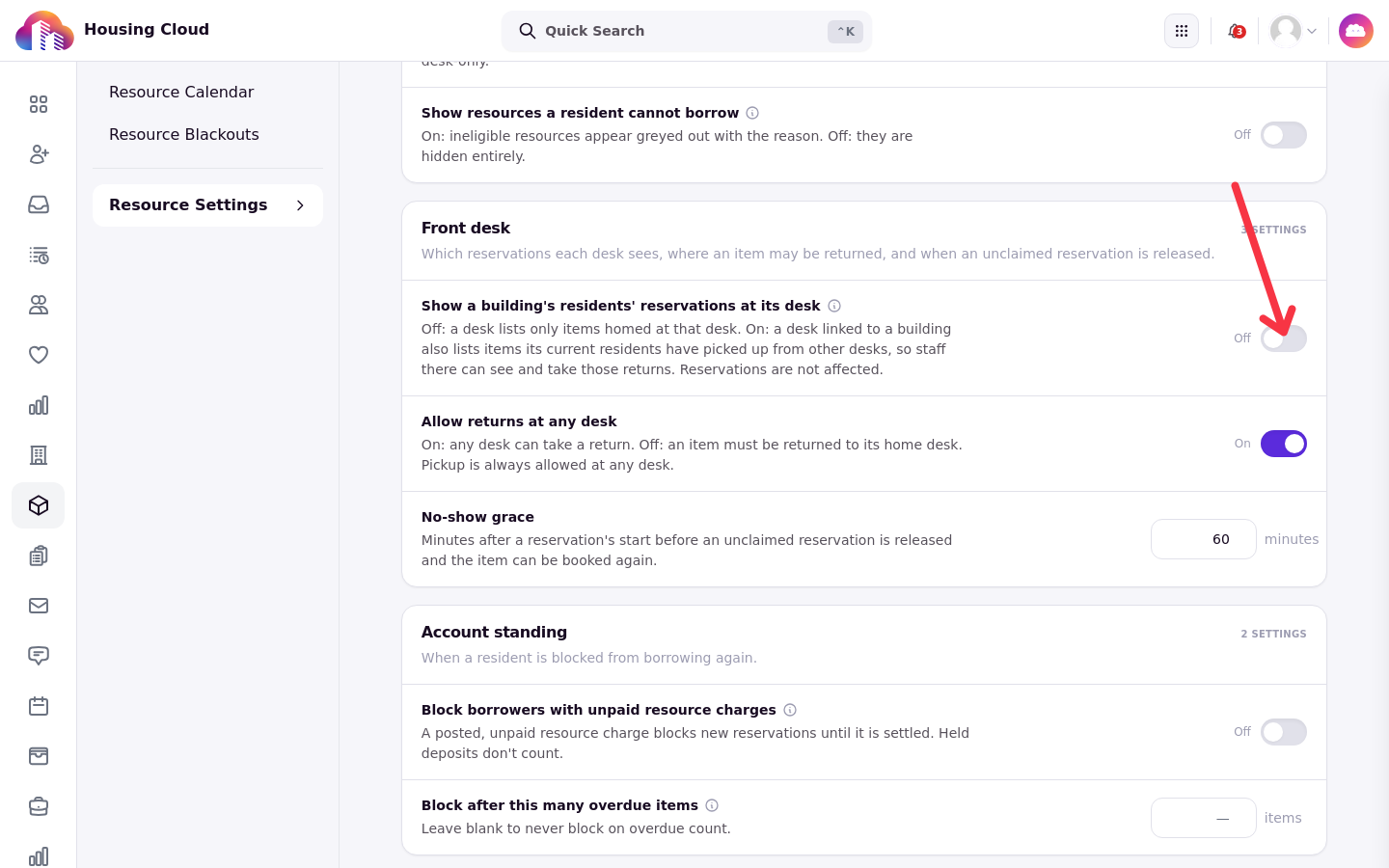Image resolution: width=1389 pixels, height=868 pixels.
Task: Click the No-show grace minutes field
Action: [x=1204, y=539]
